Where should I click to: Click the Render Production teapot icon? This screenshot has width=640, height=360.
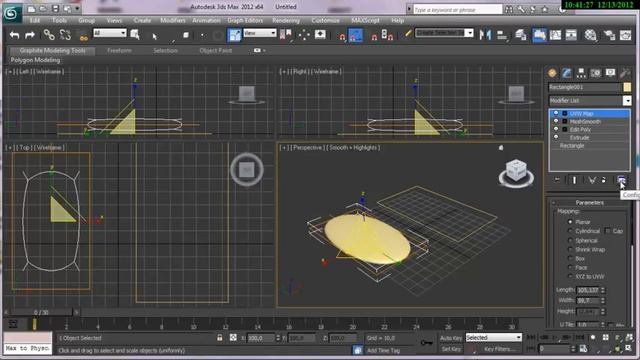626,36
